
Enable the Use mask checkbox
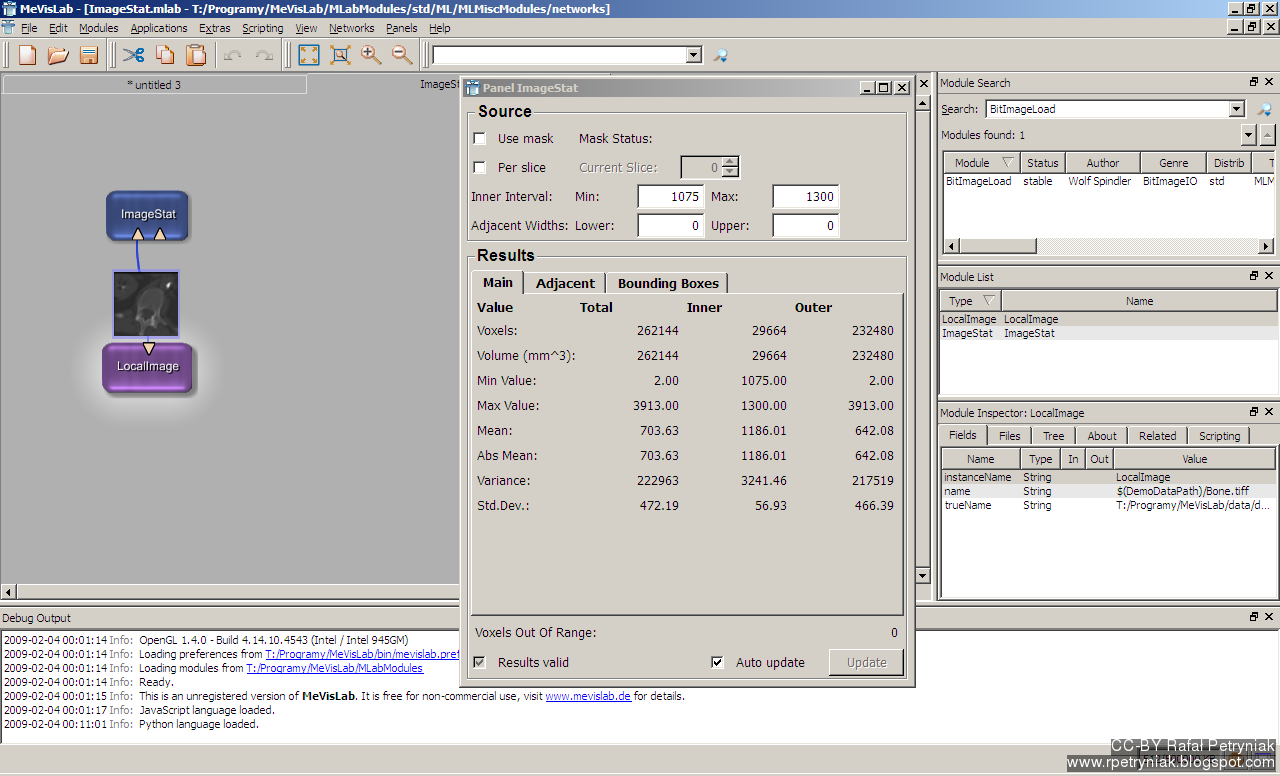point(480,139)
